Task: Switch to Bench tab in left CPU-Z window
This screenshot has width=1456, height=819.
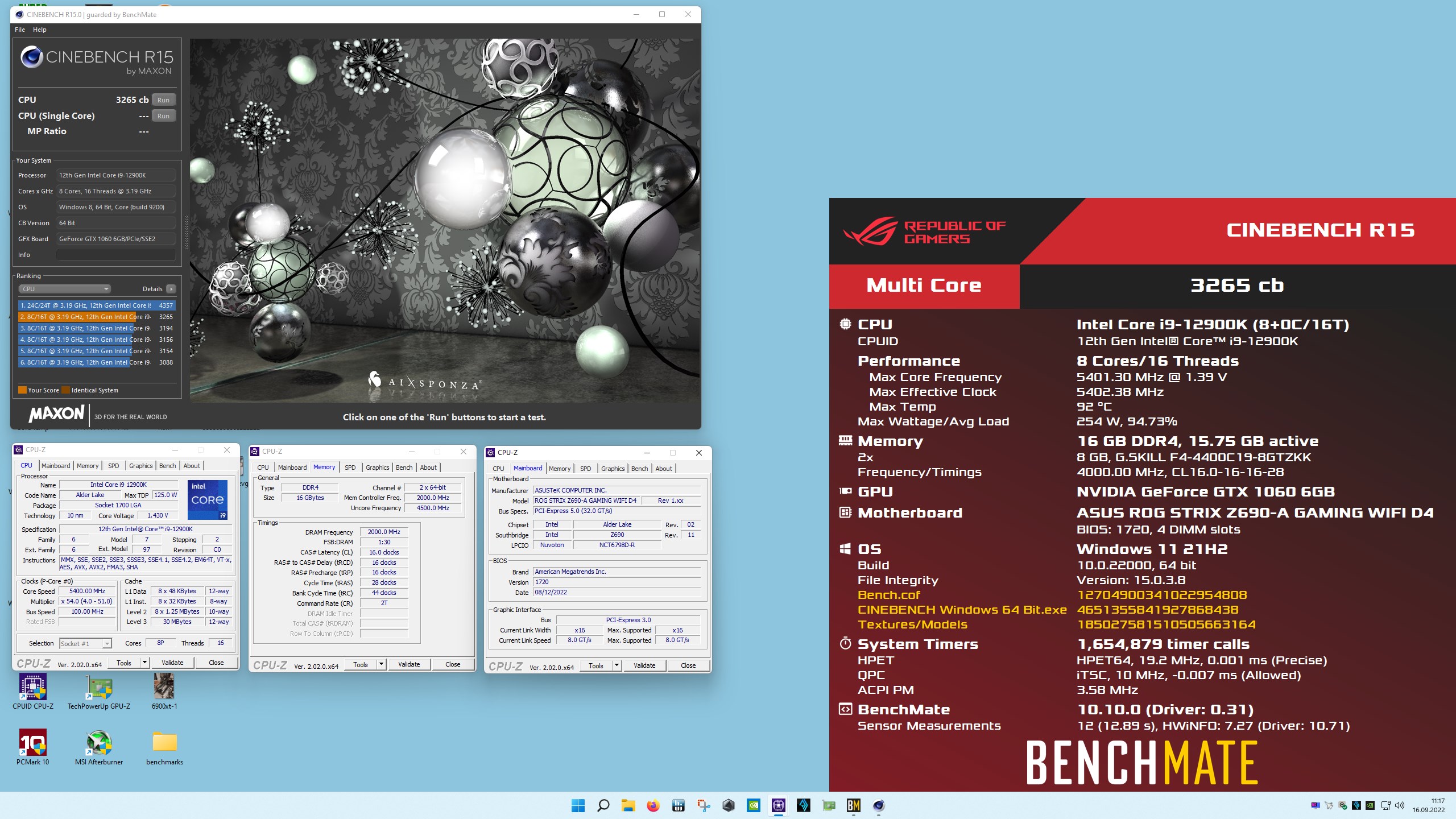Action: [167, 466]
